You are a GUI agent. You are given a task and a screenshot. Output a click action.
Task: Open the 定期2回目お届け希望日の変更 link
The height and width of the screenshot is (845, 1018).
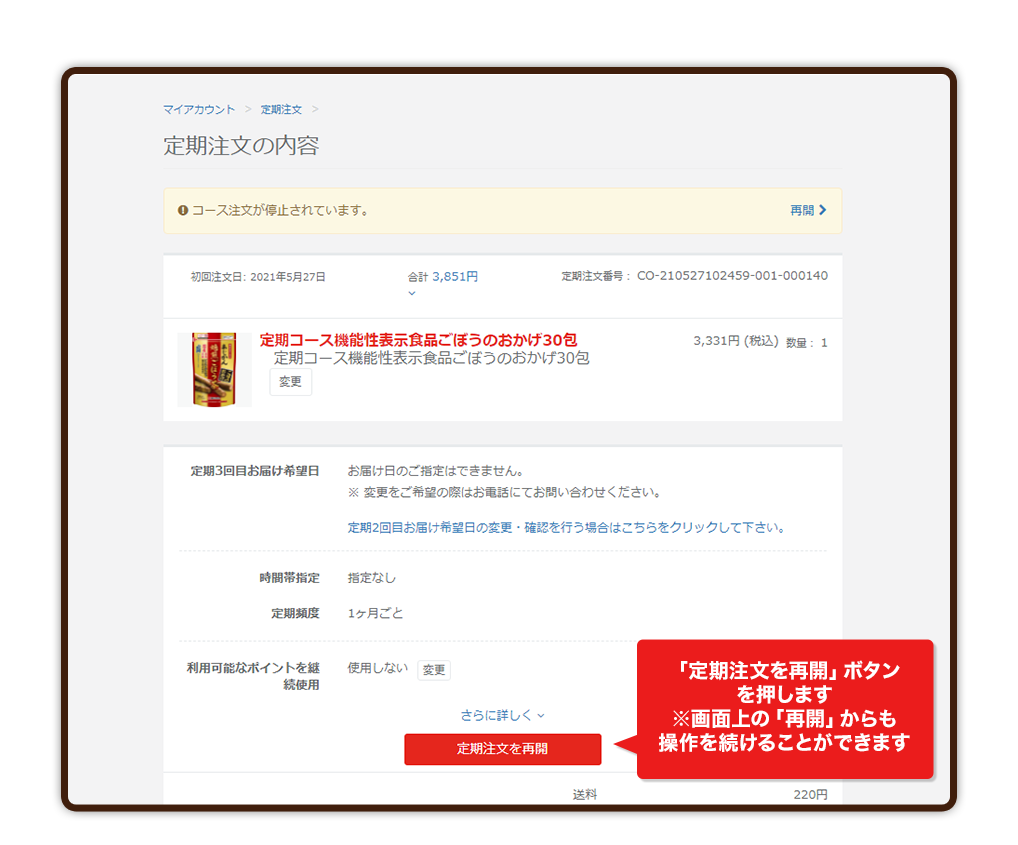pyautogui.click(x=567, y=527)
